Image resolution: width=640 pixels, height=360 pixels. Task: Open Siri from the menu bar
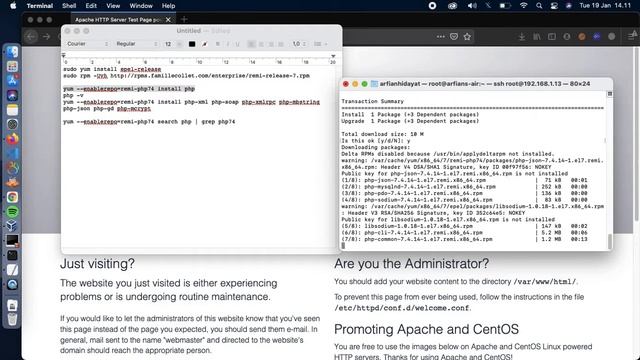[569, 6]
